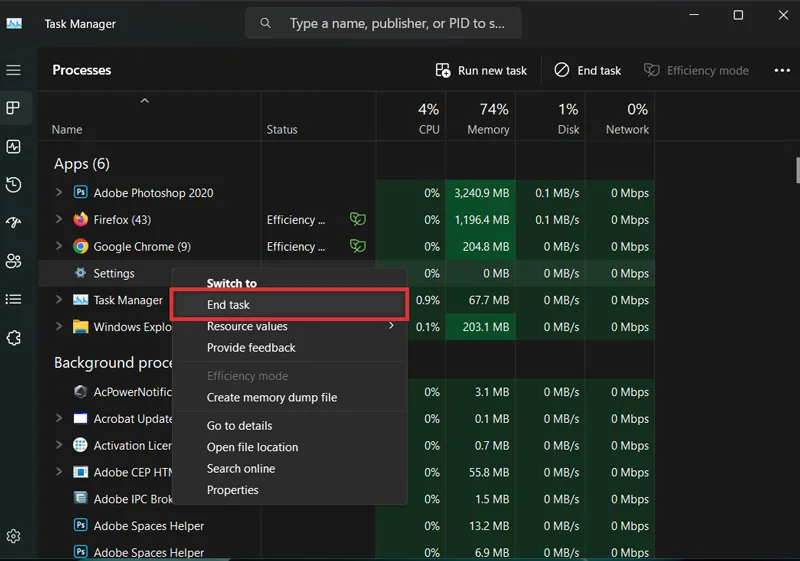Sort by the Status column header
Image resolution: width=800 pixels, height=561 pixels.
point(318,116)
